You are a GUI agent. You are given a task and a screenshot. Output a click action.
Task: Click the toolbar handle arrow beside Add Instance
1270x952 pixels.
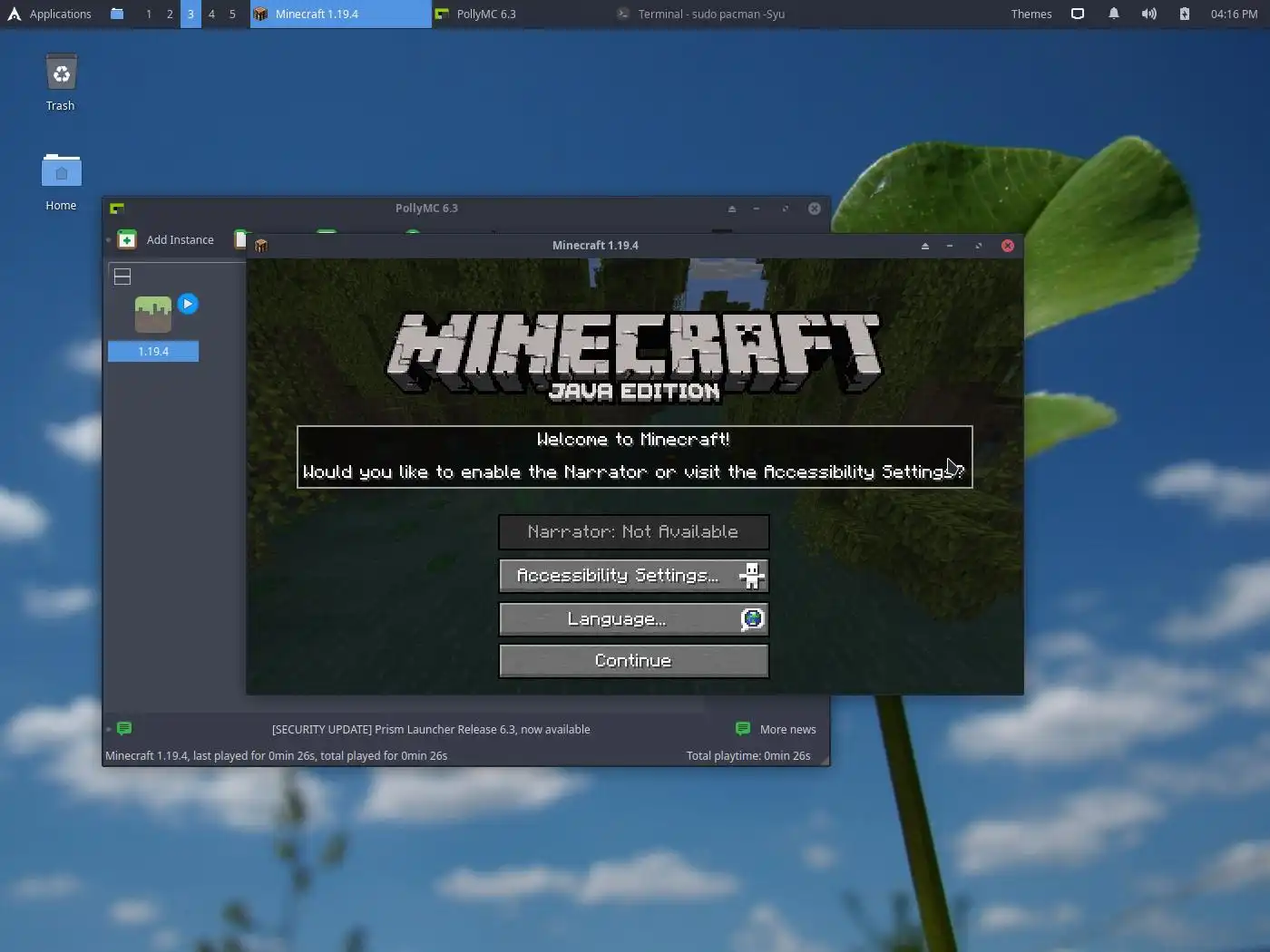108,239
